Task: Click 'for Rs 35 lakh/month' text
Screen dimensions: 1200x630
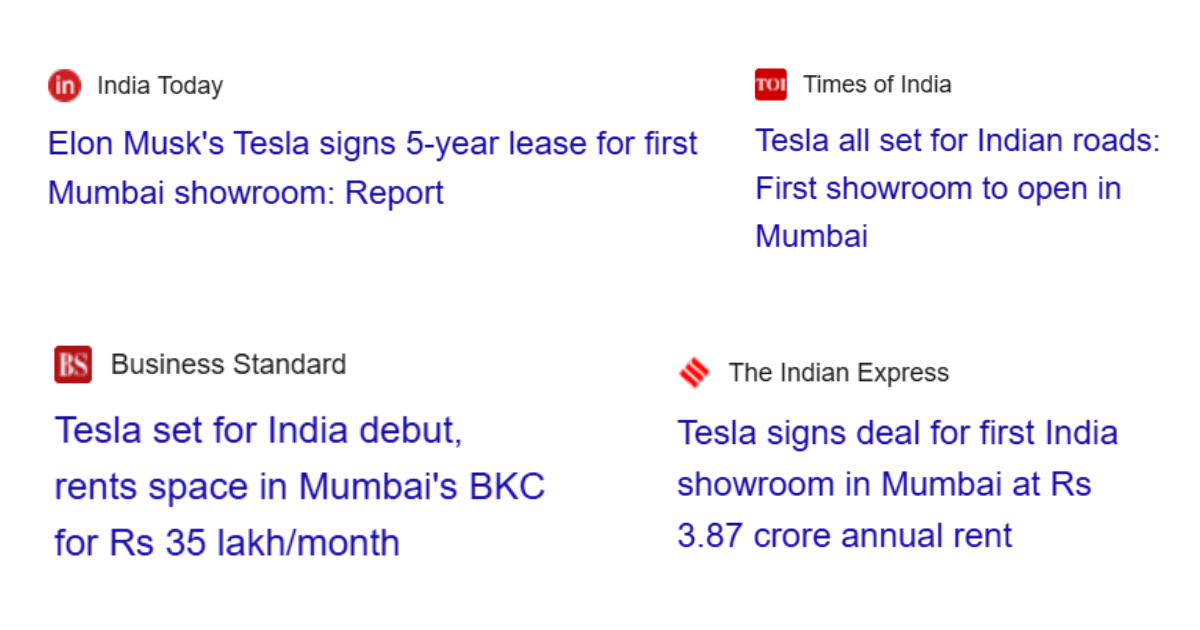Action: (x=227, y=543)
